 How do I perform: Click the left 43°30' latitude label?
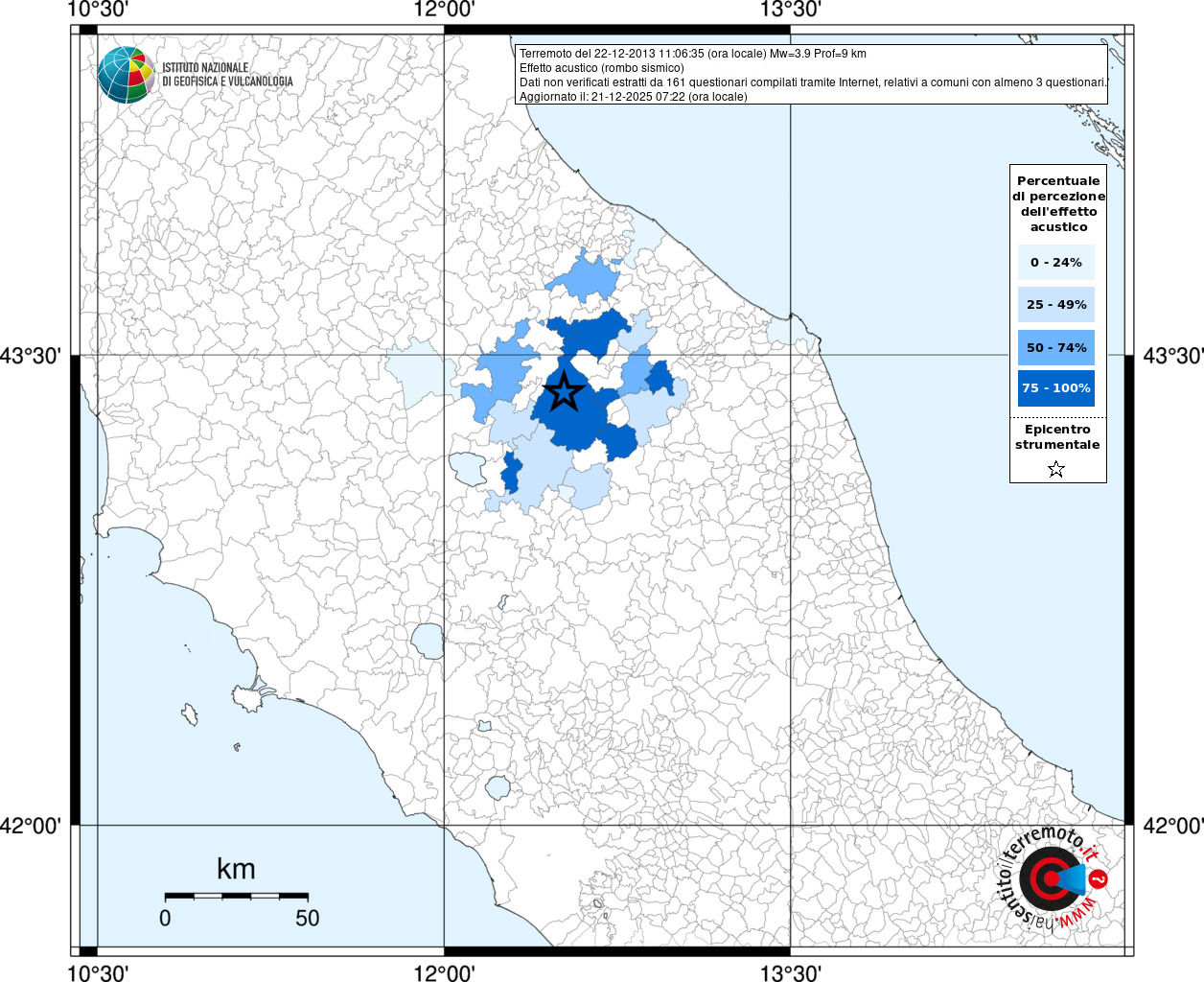pyautogui.click(x=31, y=356)
